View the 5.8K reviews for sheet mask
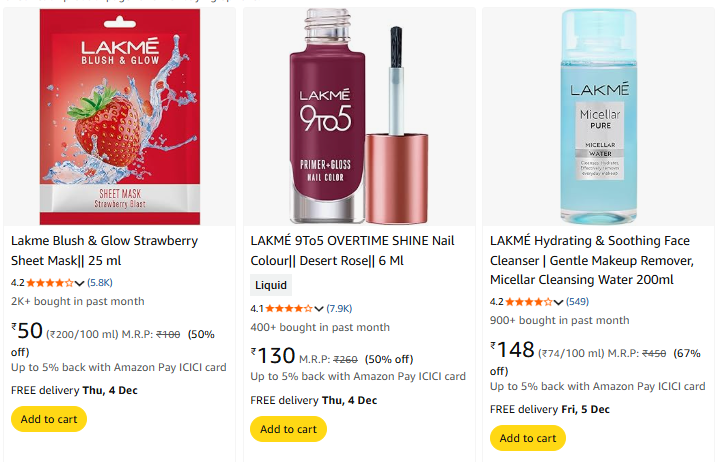719x462 pixels. tap(100, 283)
